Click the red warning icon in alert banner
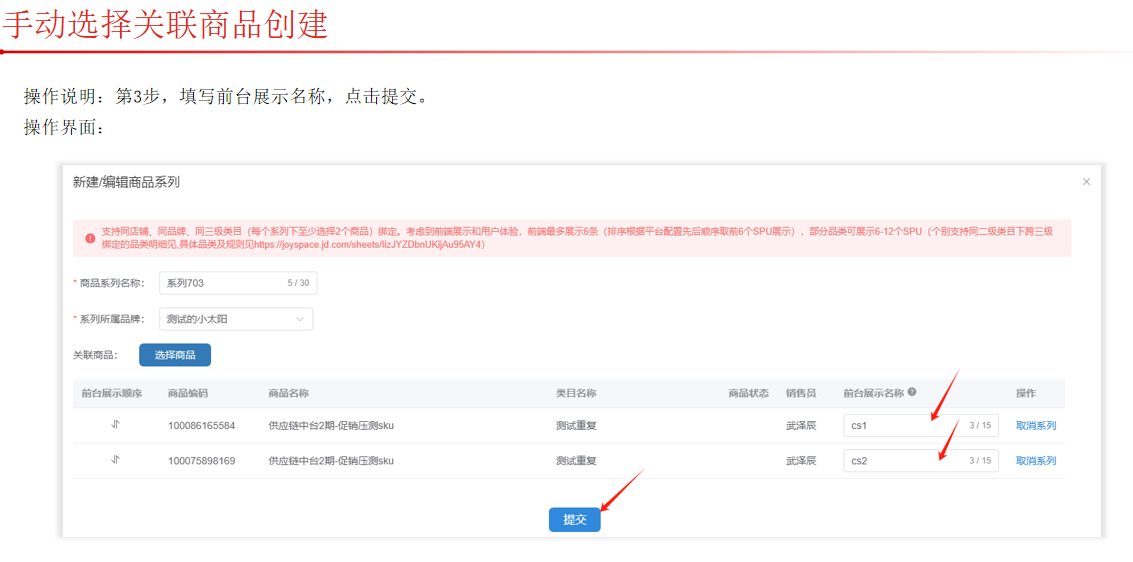The height and width of the screenshot is (562, 1133). click(x=90, y=238)
